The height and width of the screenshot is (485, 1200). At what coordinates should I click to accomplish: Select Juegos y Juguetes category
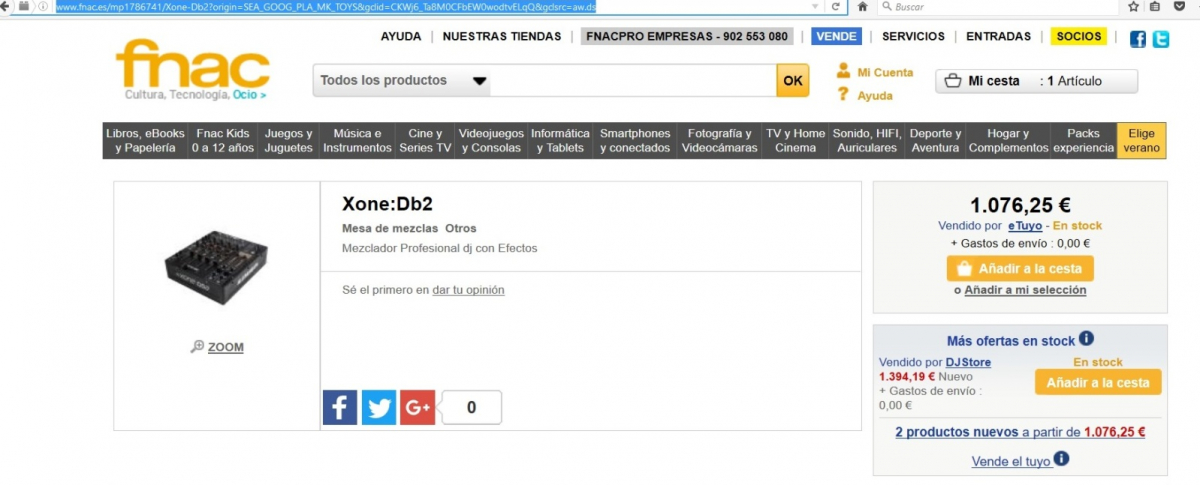(288, 141)
